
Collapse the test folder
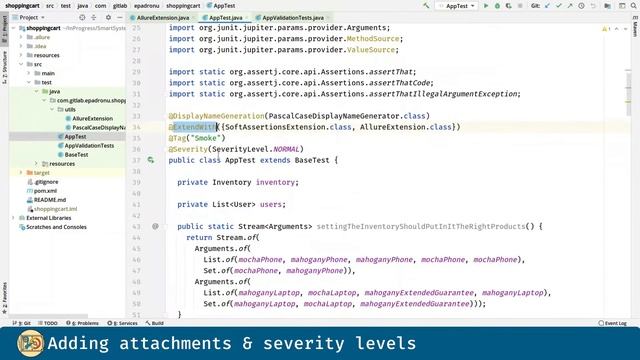pos(29,82)
